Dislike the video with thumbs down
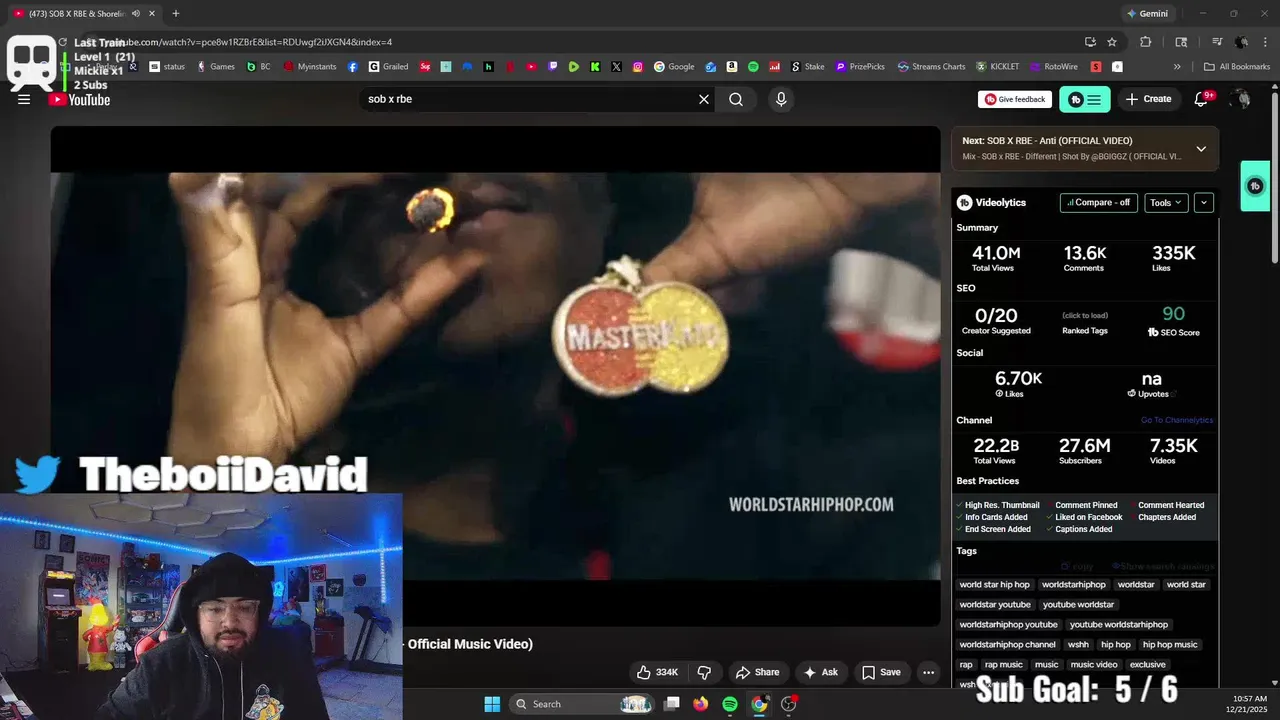Image resolution: width=1280 pixels, height=720 pixels. [x=704, y=672]
